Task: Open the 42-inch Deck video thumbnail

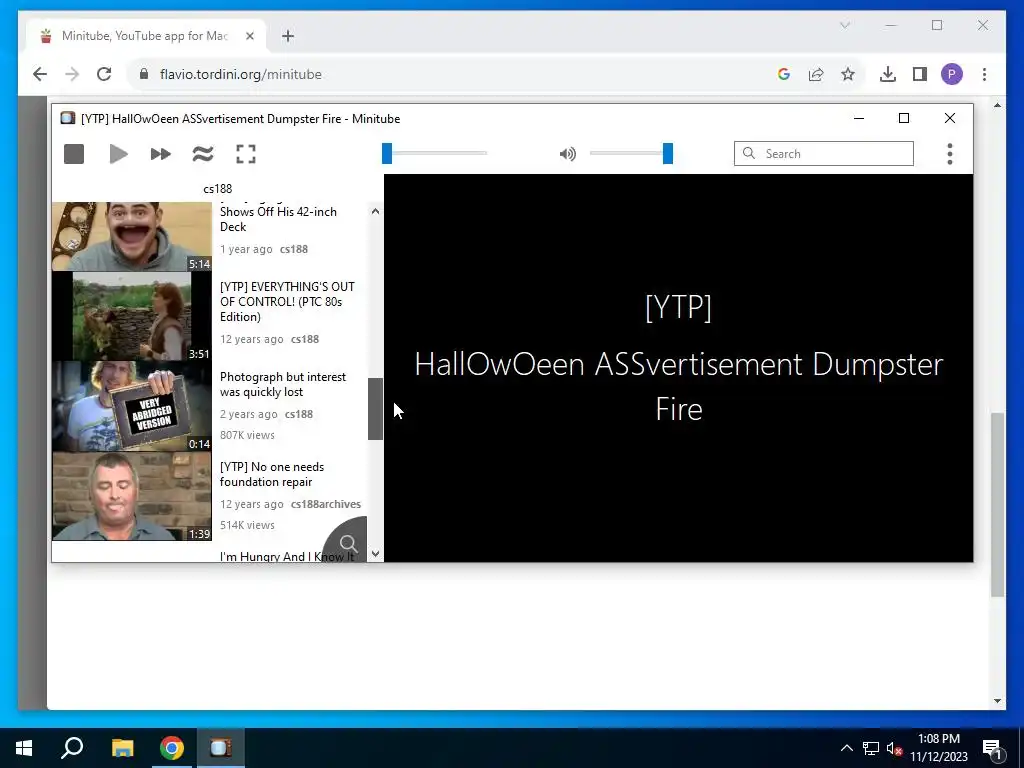Action: [132, 236]
